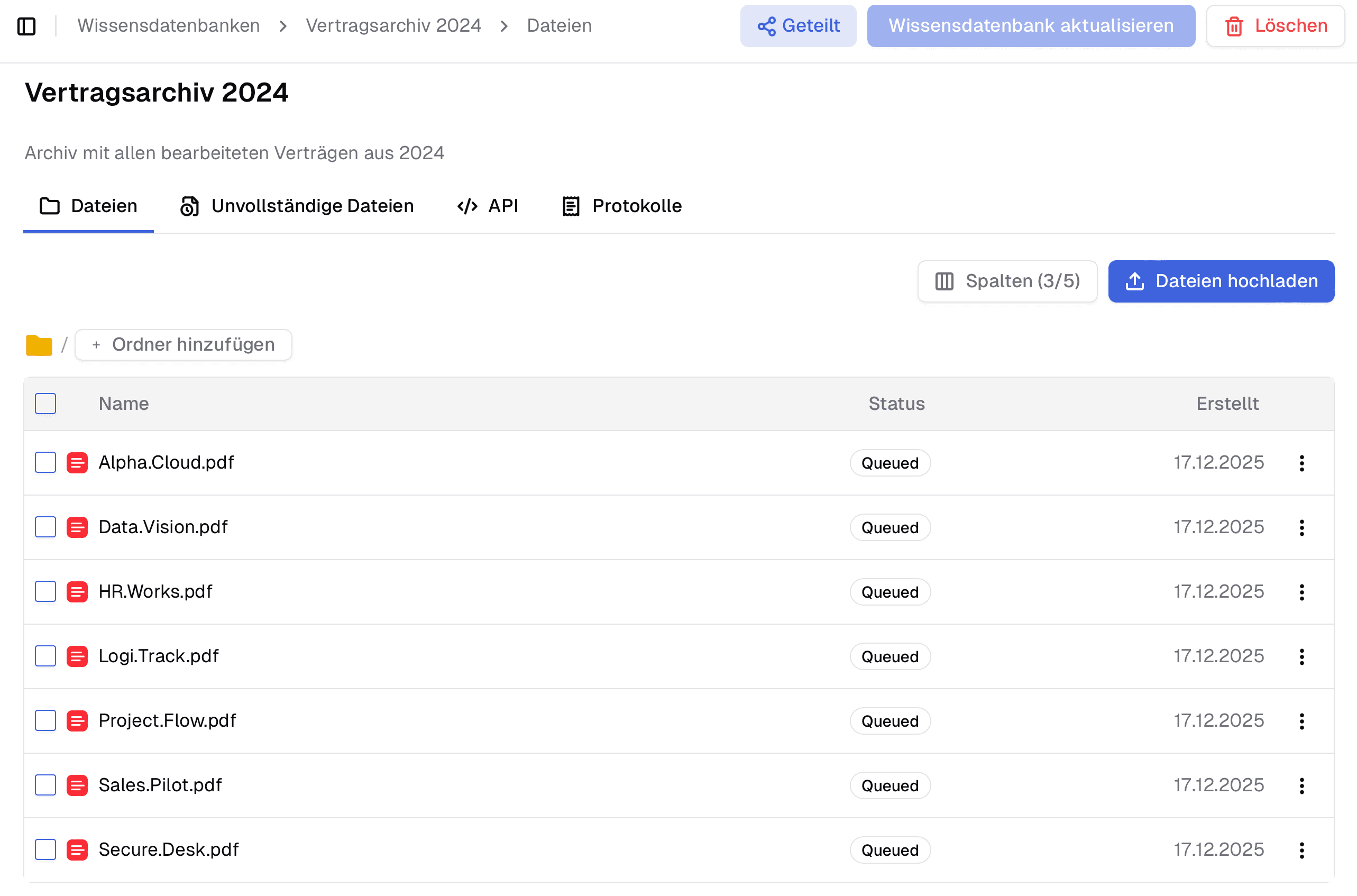Switch to the Unvollständige Dateien tab
The image size is (1357, 896).
point(297,206)
